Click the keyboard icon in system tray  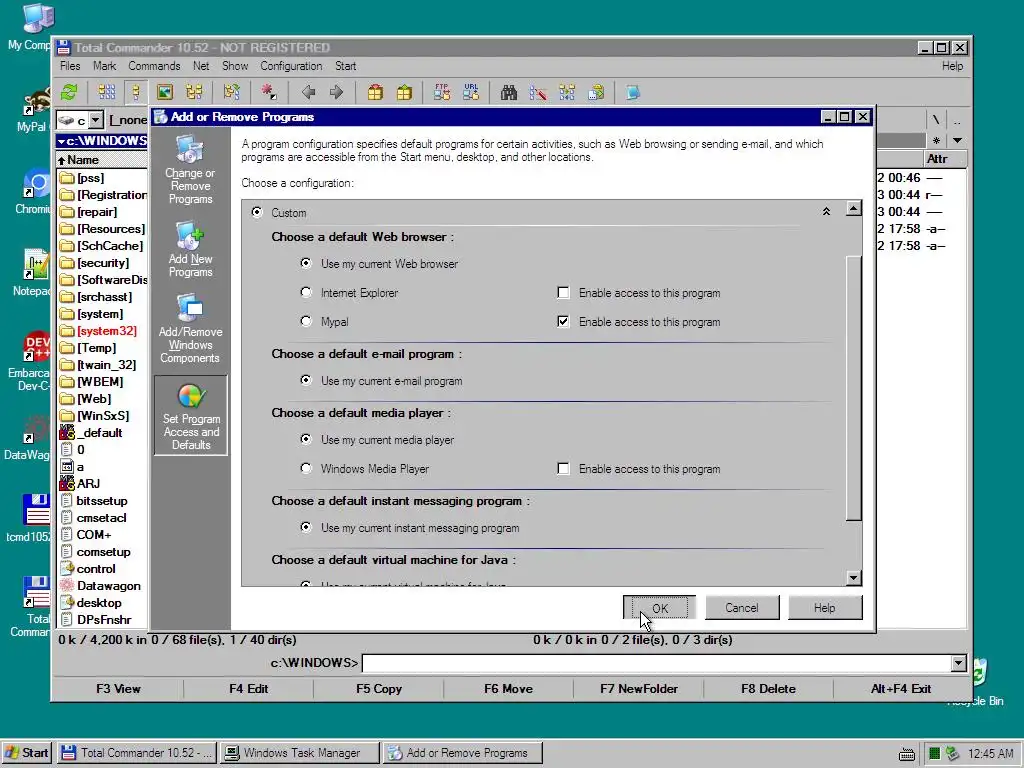907,754
